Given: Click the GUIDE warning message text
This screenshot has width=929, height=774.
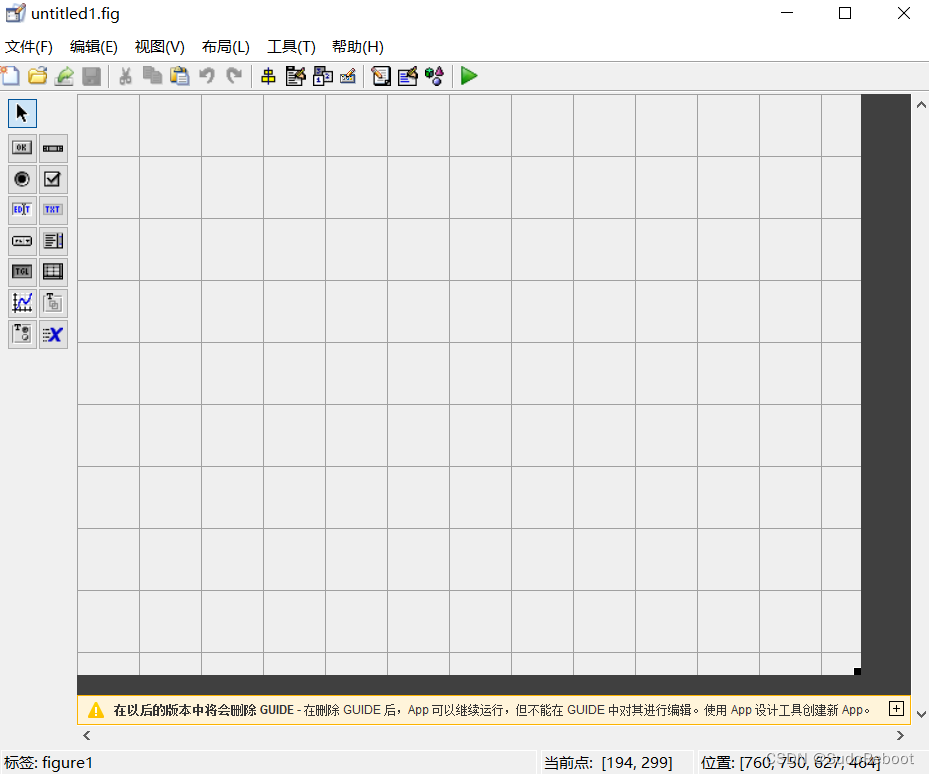Looking at the screenshot, I should tap(492, 710).
